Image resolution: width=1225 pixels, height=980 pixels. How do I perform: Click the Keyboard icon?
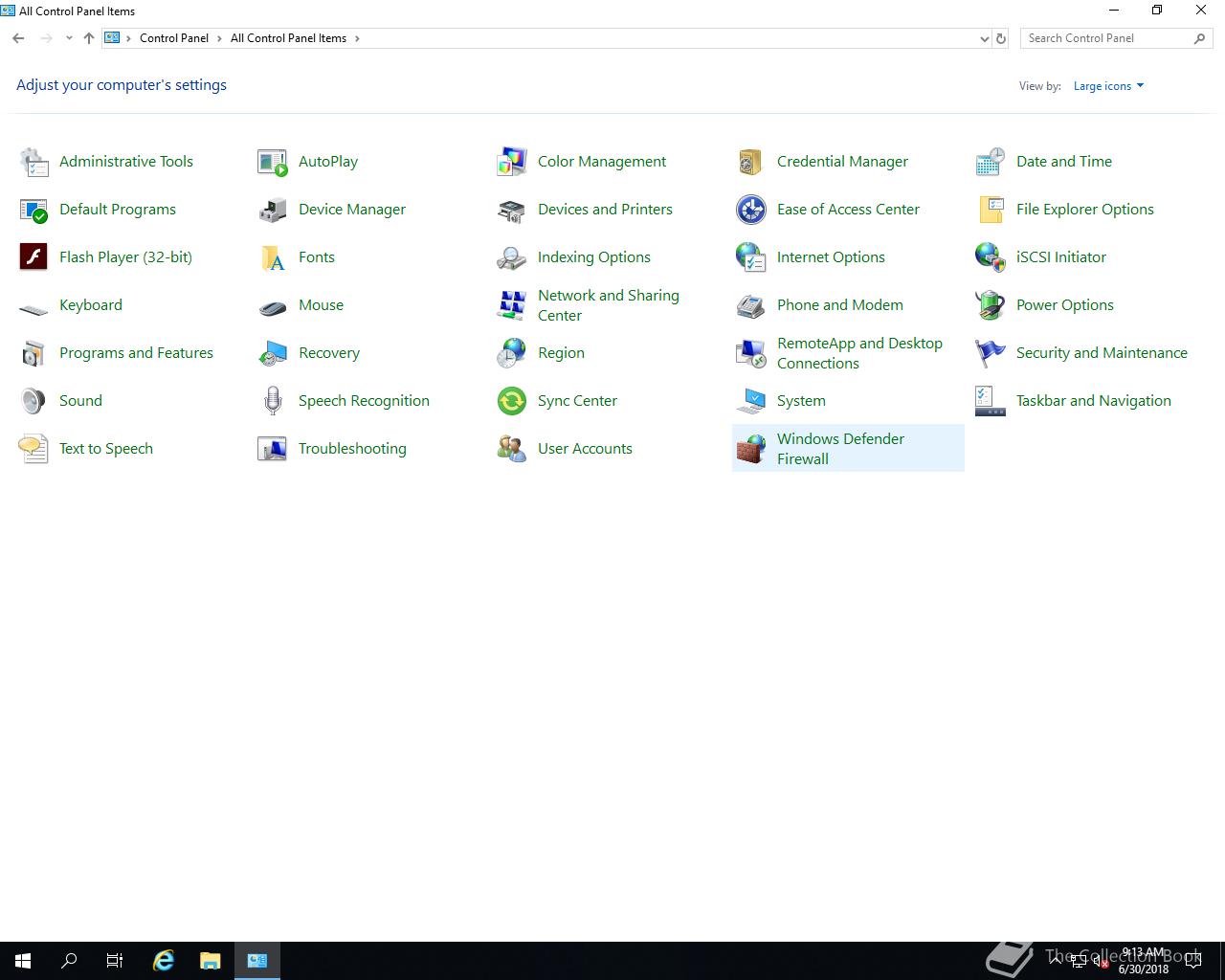pos(33,308)
